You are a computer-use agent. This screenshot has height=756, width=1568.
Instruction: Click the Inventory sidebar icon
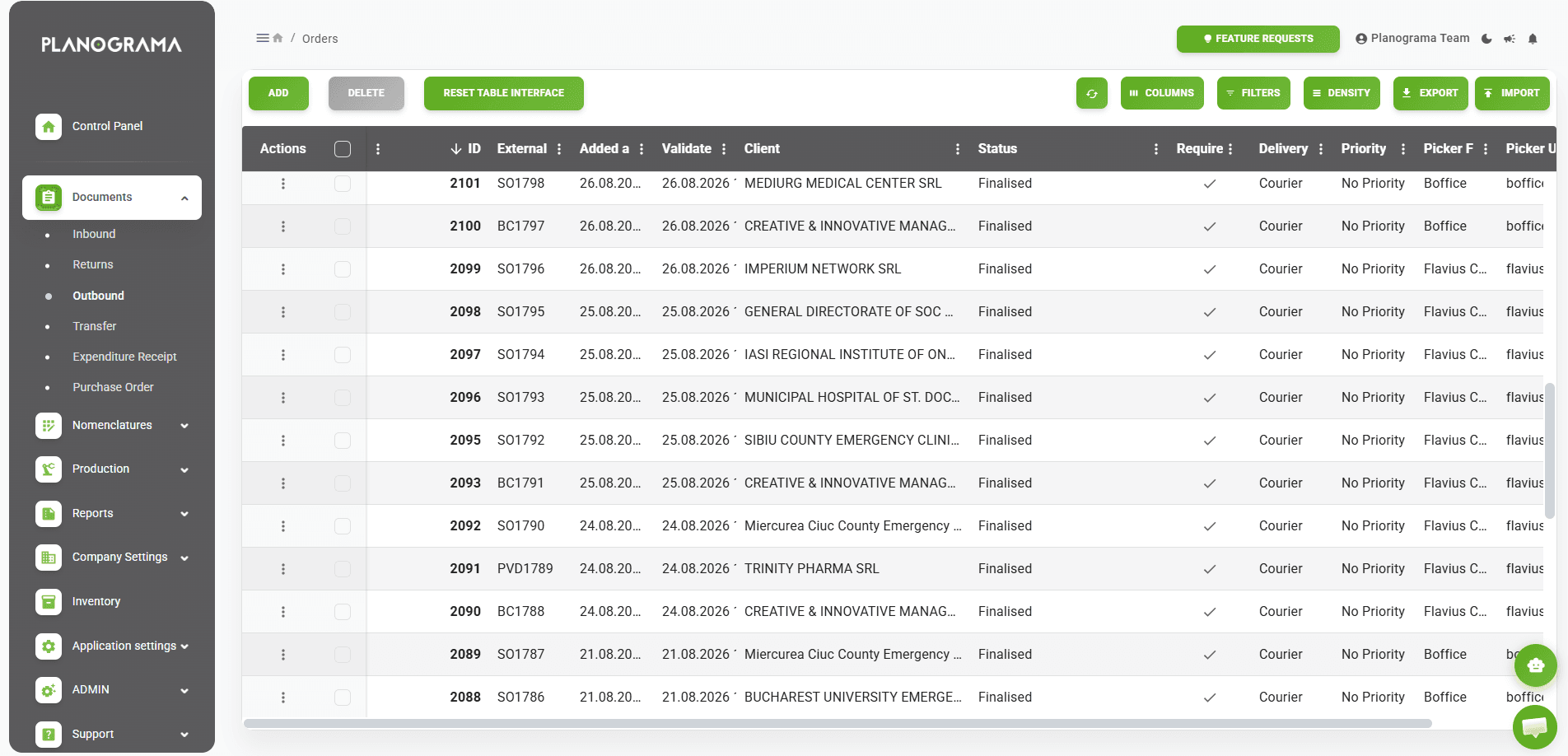click(49, 601)
